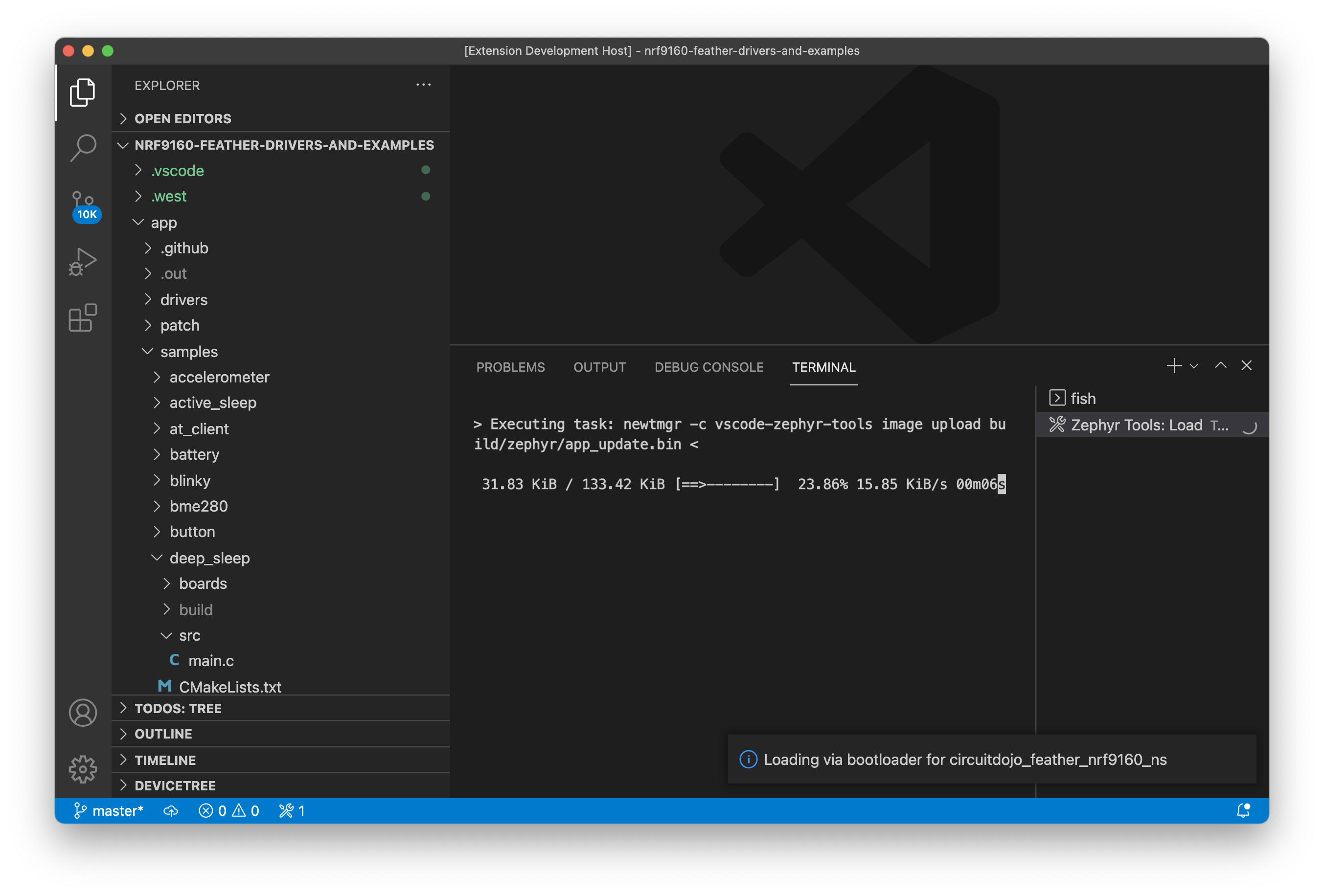Collapse the samples folder

pyautogui.click(x=188, y=352)
